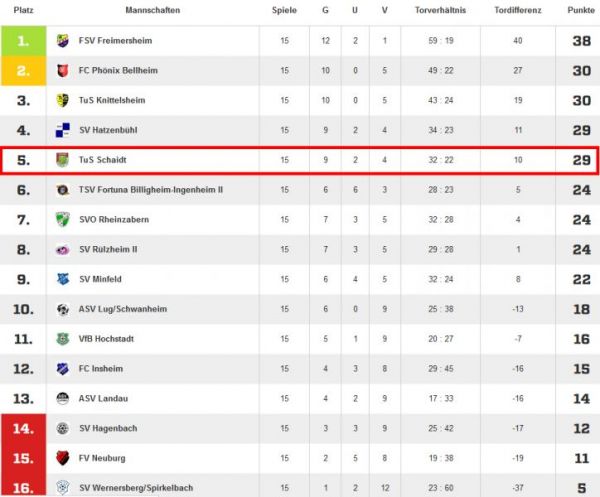The width and height of the screenshot is (600, 497).
Task: Click the FSV Freimersheim club crest
Action: coord(63,41)
